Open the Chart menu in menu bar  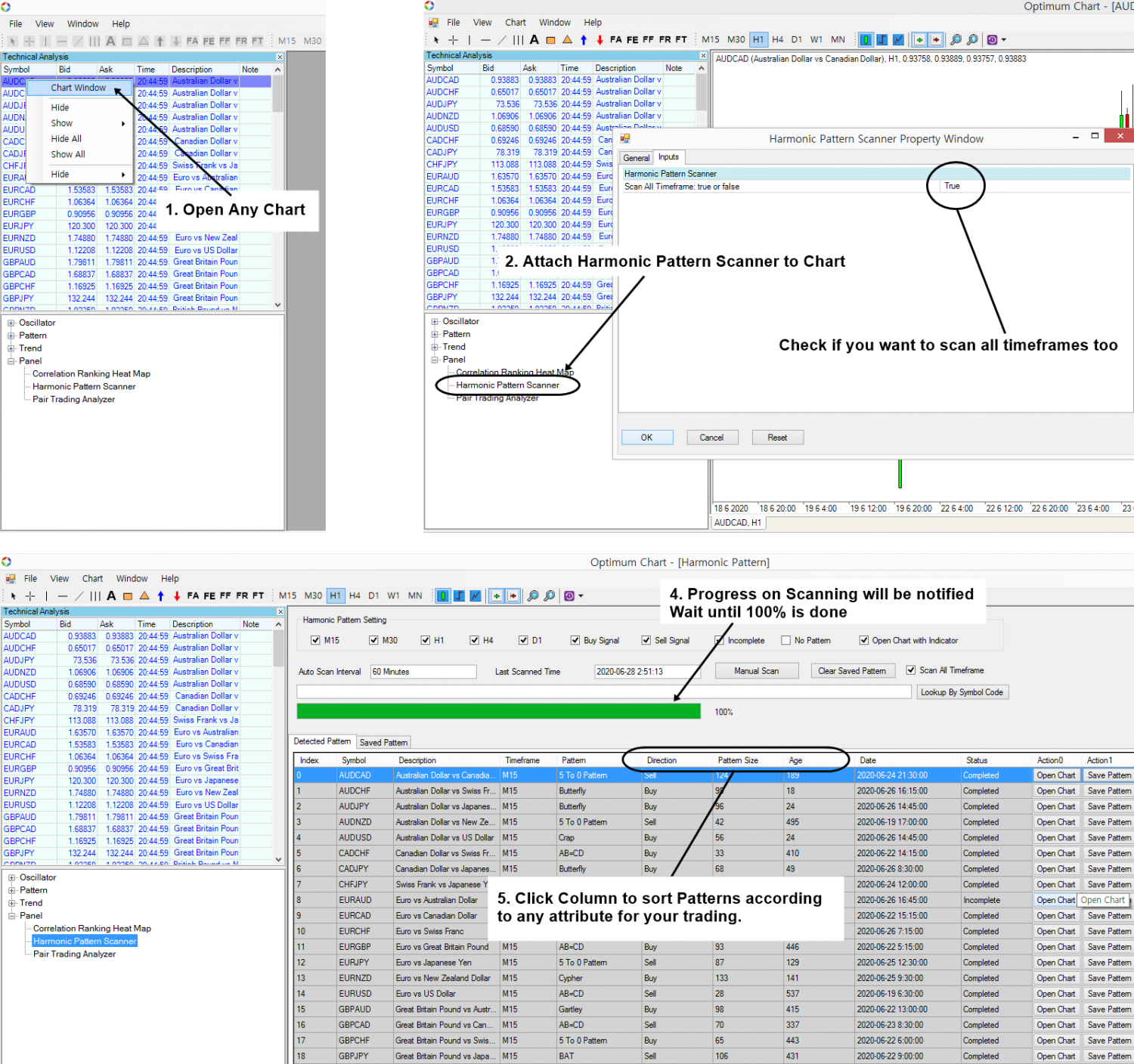pos(92,578)
